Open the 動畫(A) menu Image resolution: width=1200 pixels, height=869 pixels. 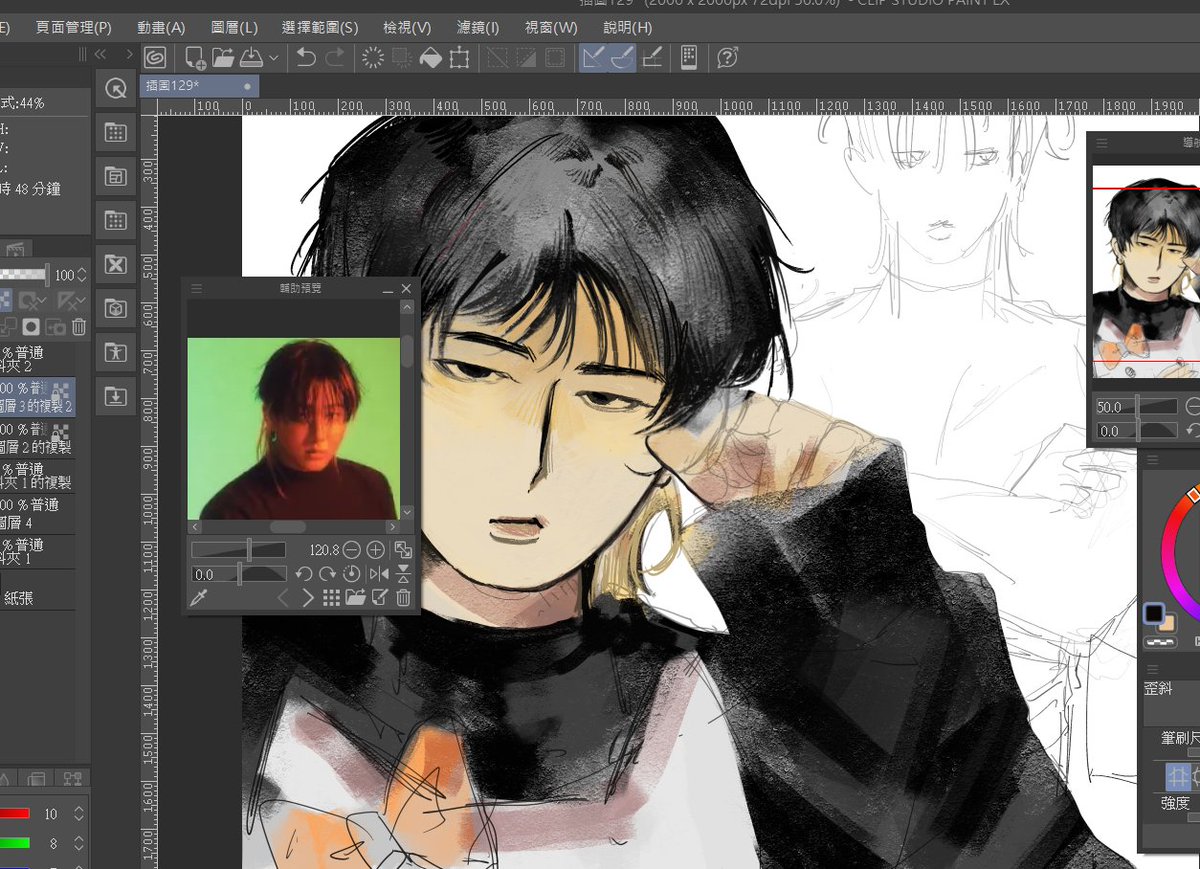point(160,28)
